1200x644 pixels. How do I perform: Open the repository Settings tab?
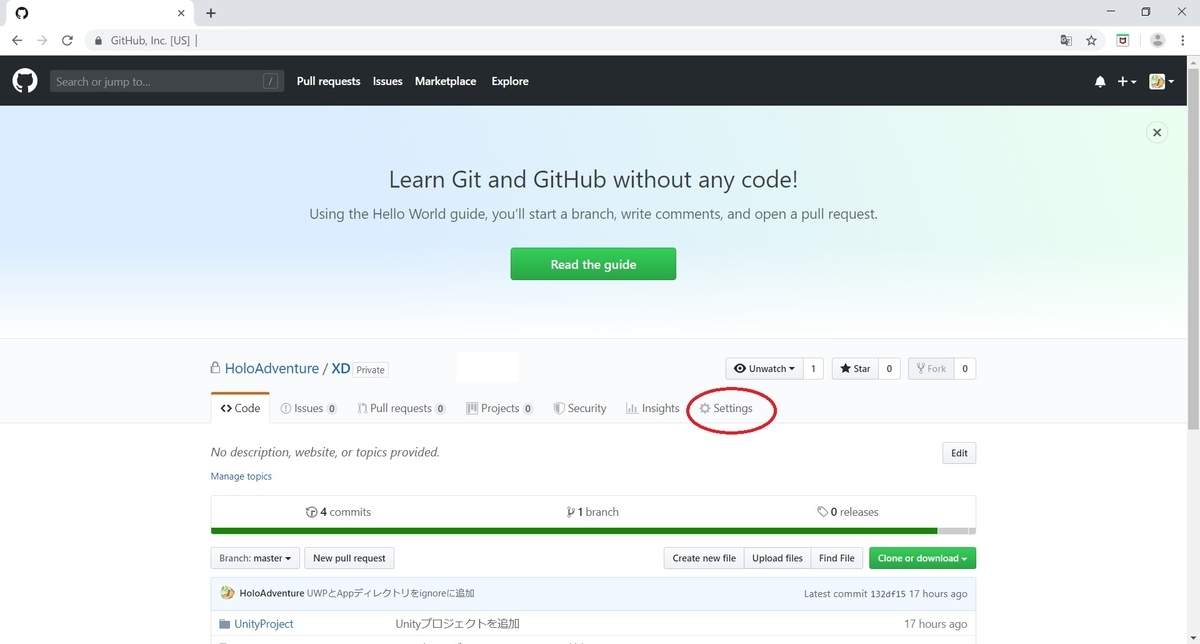(726, 408)
